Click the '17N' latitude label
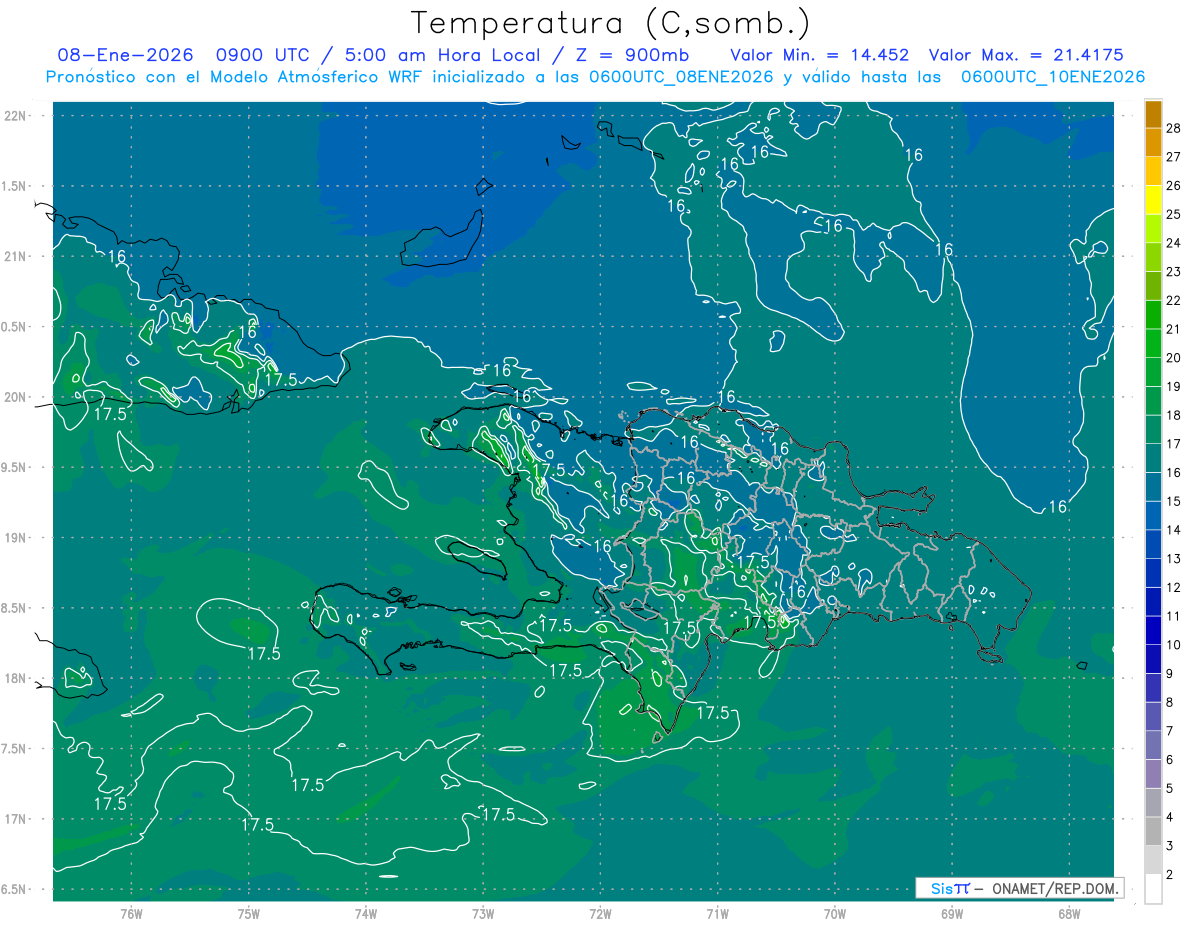1200x927 pixels. 15,819
